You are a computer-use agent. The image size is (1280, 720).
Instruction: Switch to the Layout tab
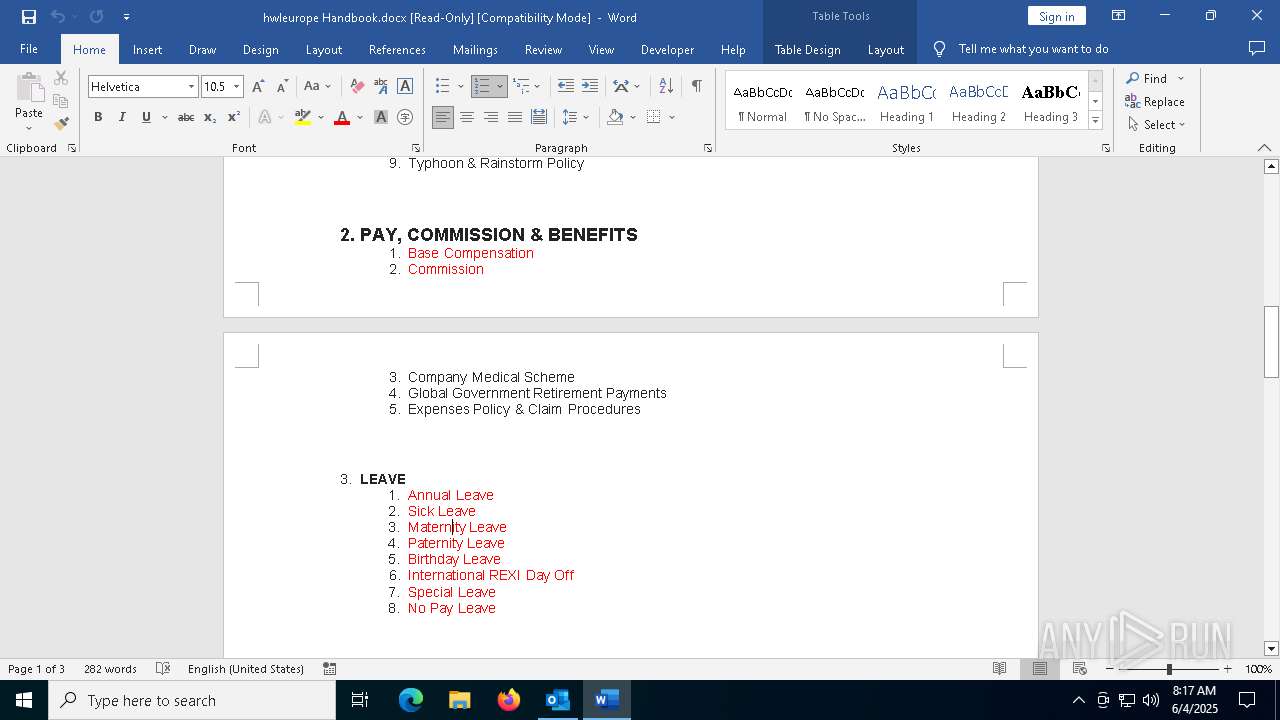(323, 49)
